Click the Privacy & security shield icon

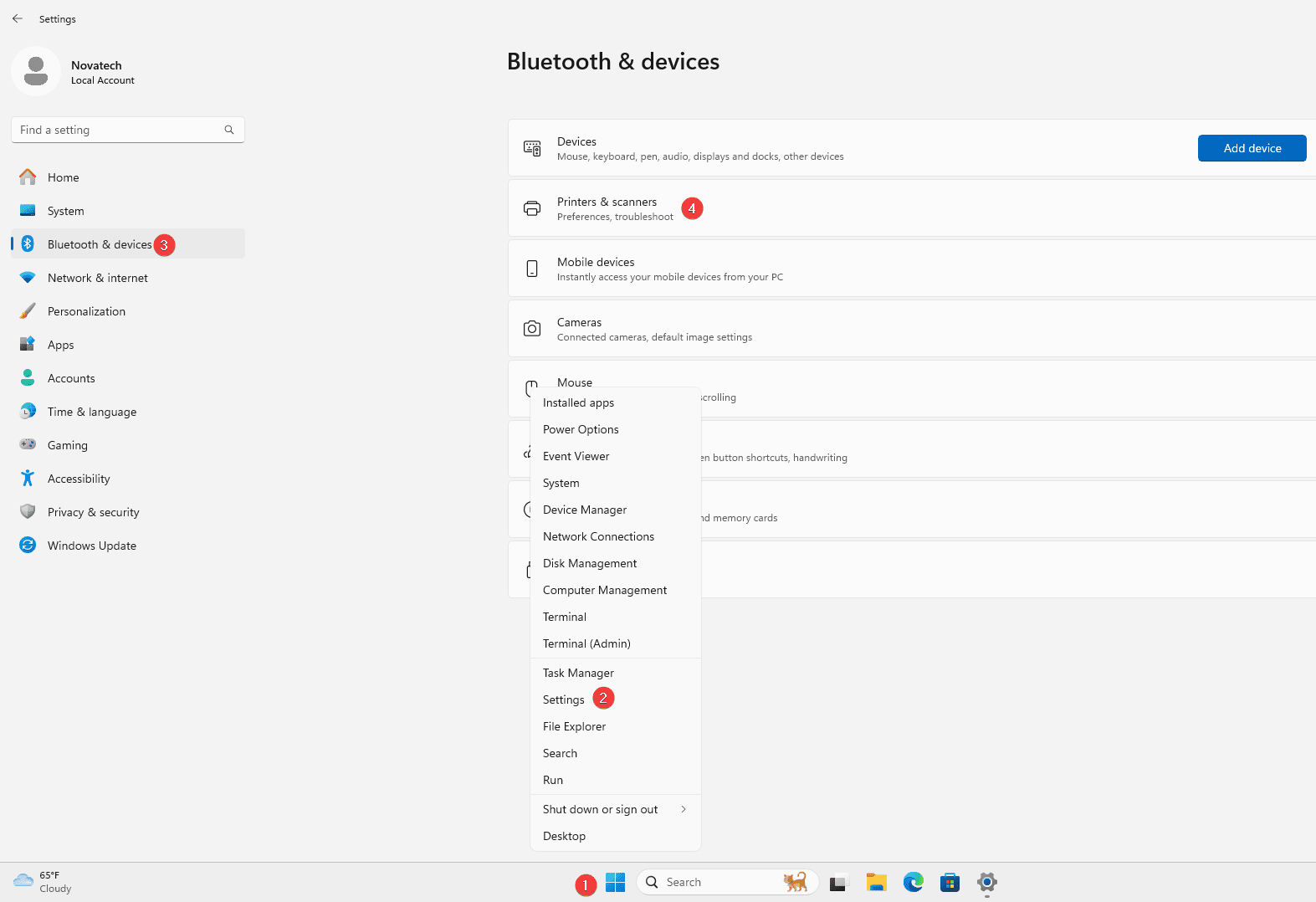pyautogui.click(x=28, y=512)
